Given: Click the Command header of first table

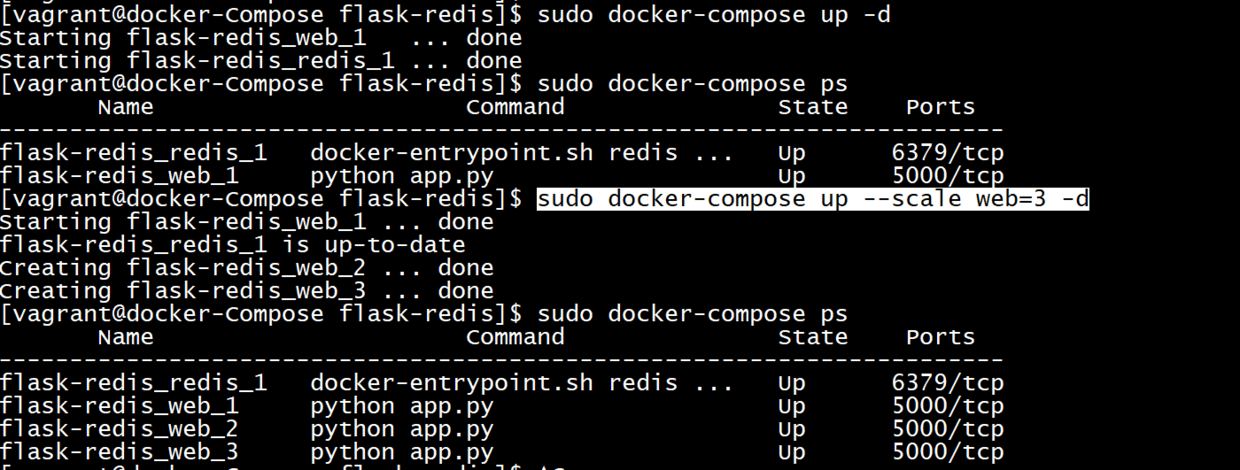Looking at the screenshot, I should coord(515,107).
